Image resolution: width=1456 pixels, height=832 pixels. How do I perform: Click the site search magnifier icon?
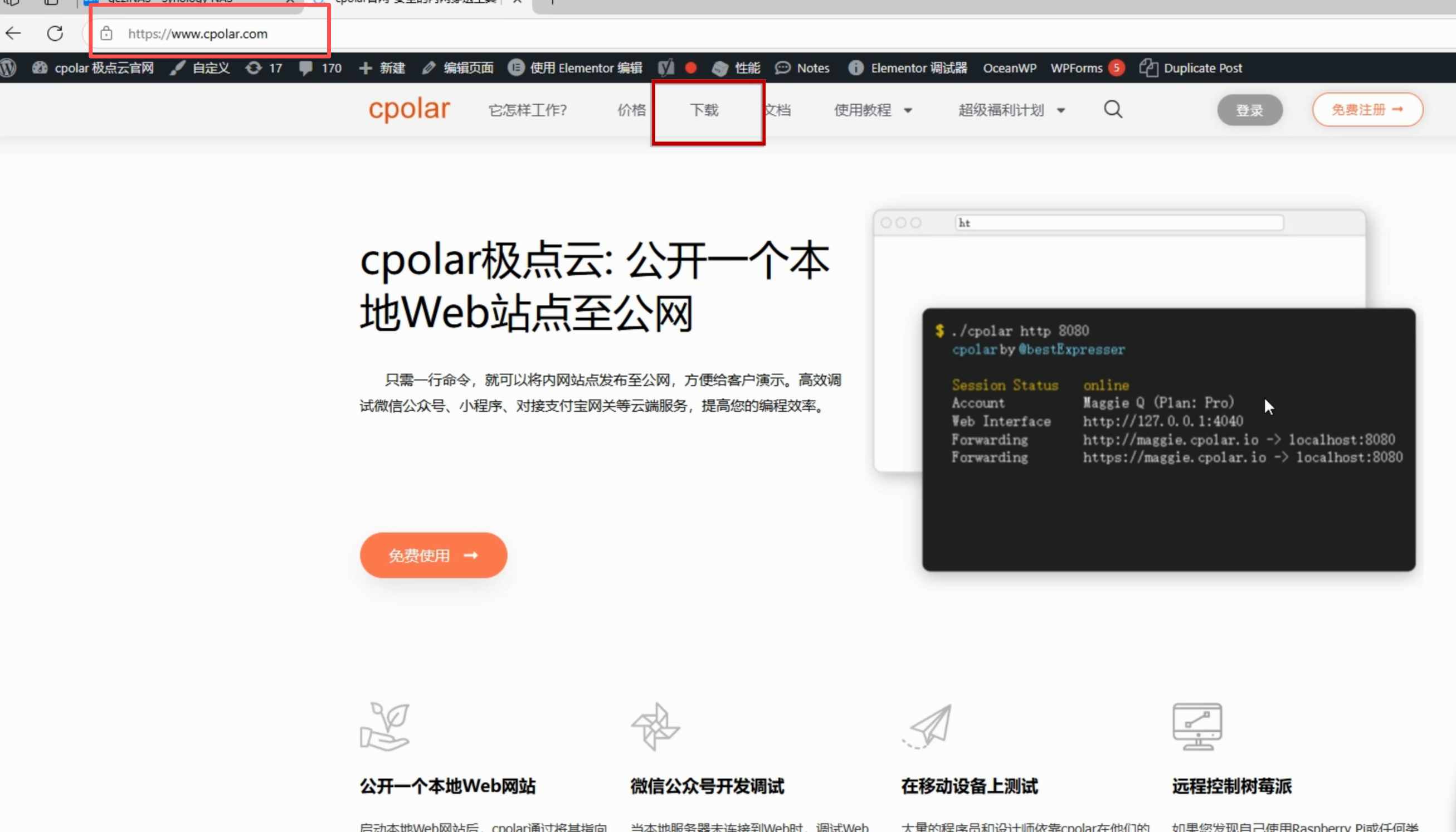[x=1113, y=109]
